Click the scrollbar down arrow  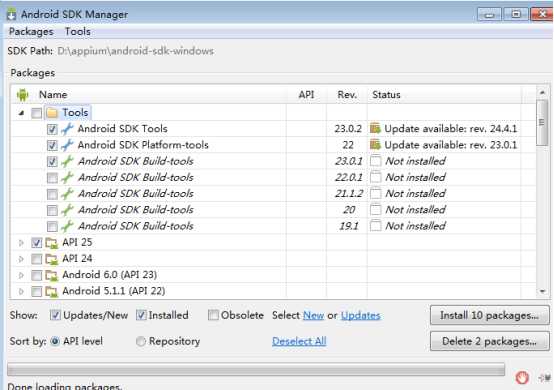tap(542, 291)
